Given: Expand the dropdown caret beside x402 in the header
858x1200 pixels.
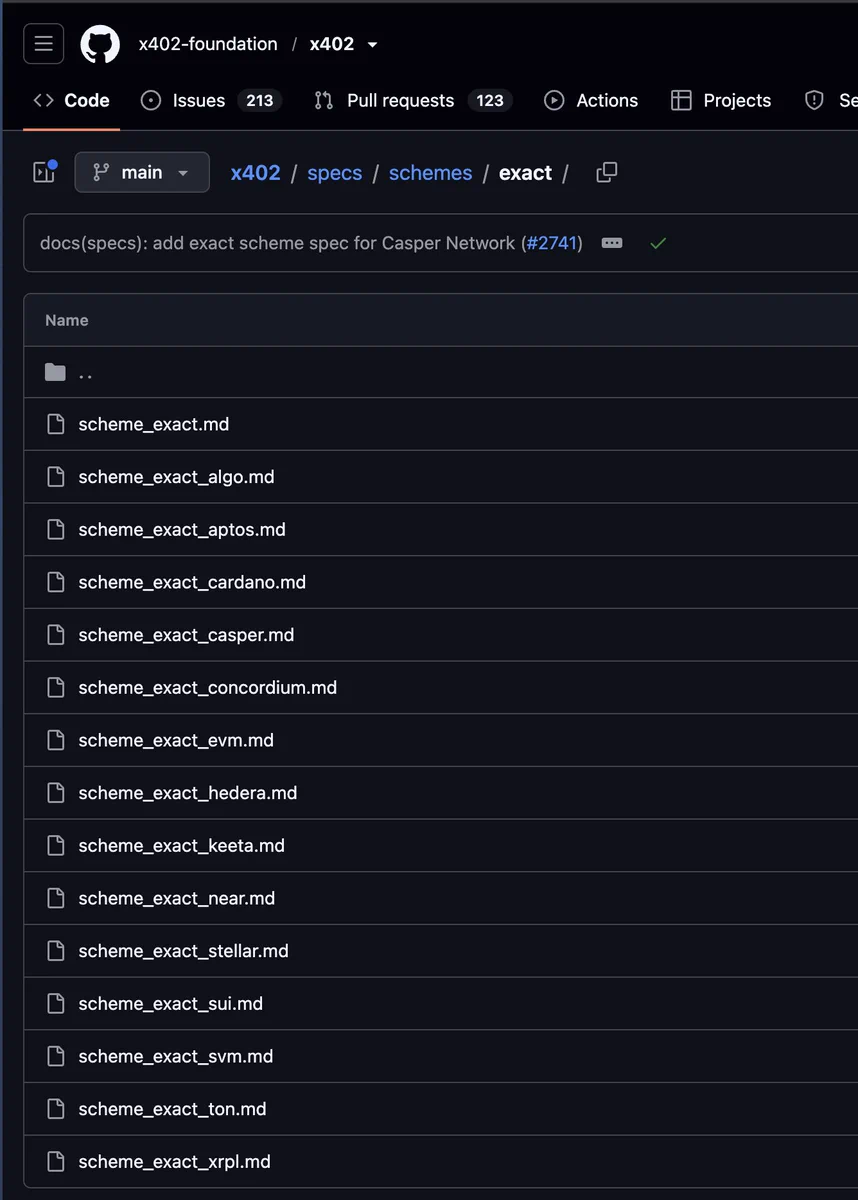Looking at the screenshot, I should tap(373, 45).
